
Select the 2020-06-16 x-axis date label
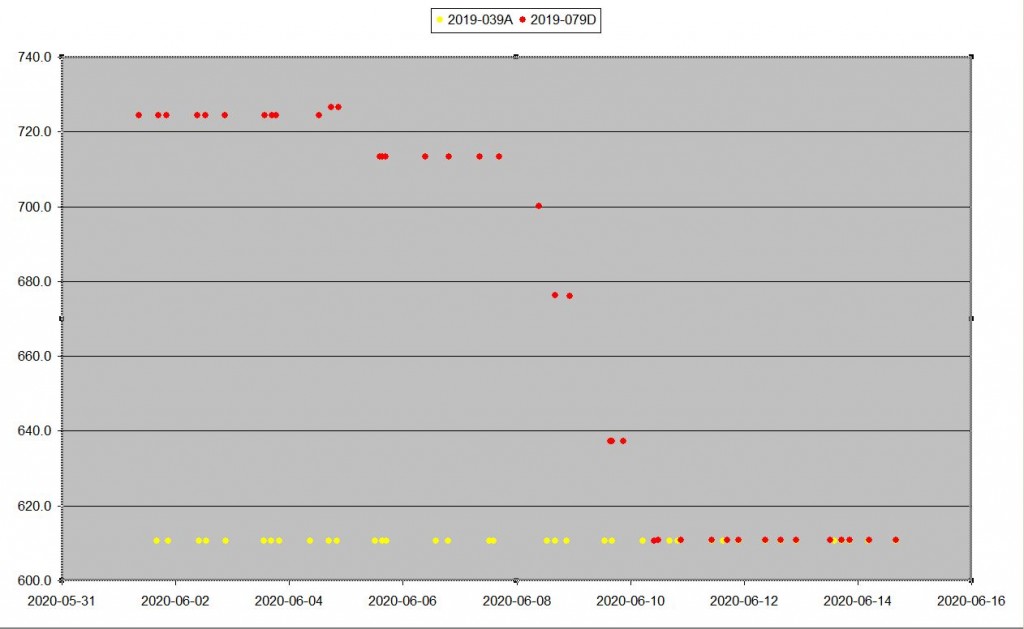pyautogui.click(x=970, y=600)
